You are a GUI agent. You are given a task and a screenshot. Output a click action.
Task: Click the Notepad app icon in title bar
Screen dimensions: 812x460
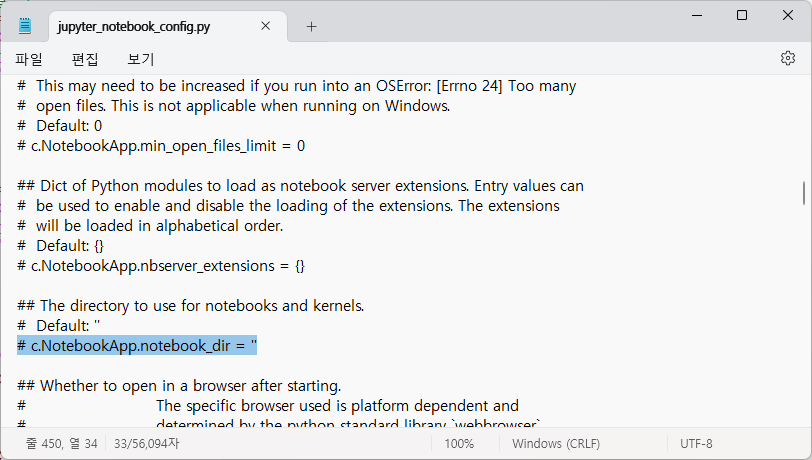(25, 26)
